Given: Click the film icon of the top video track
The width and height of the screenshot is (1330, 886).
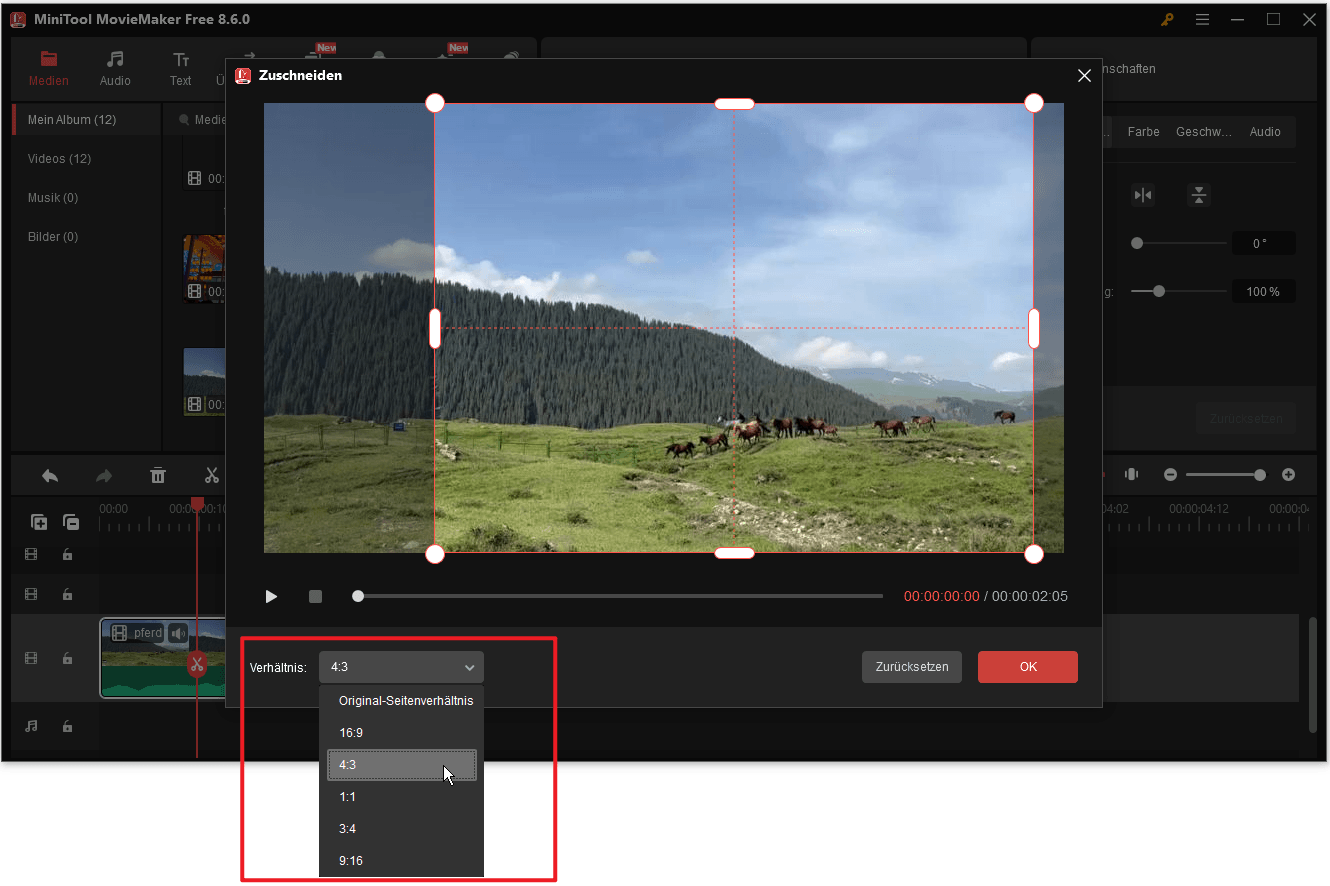Looking at the screenshot, I should click(31, 555).
